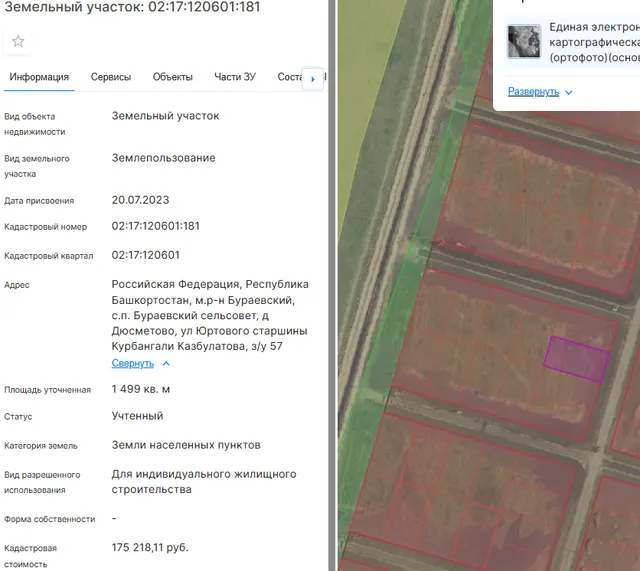
Task: Click the assignment date 20.07.2023
Action: click(x=140, y=200)
